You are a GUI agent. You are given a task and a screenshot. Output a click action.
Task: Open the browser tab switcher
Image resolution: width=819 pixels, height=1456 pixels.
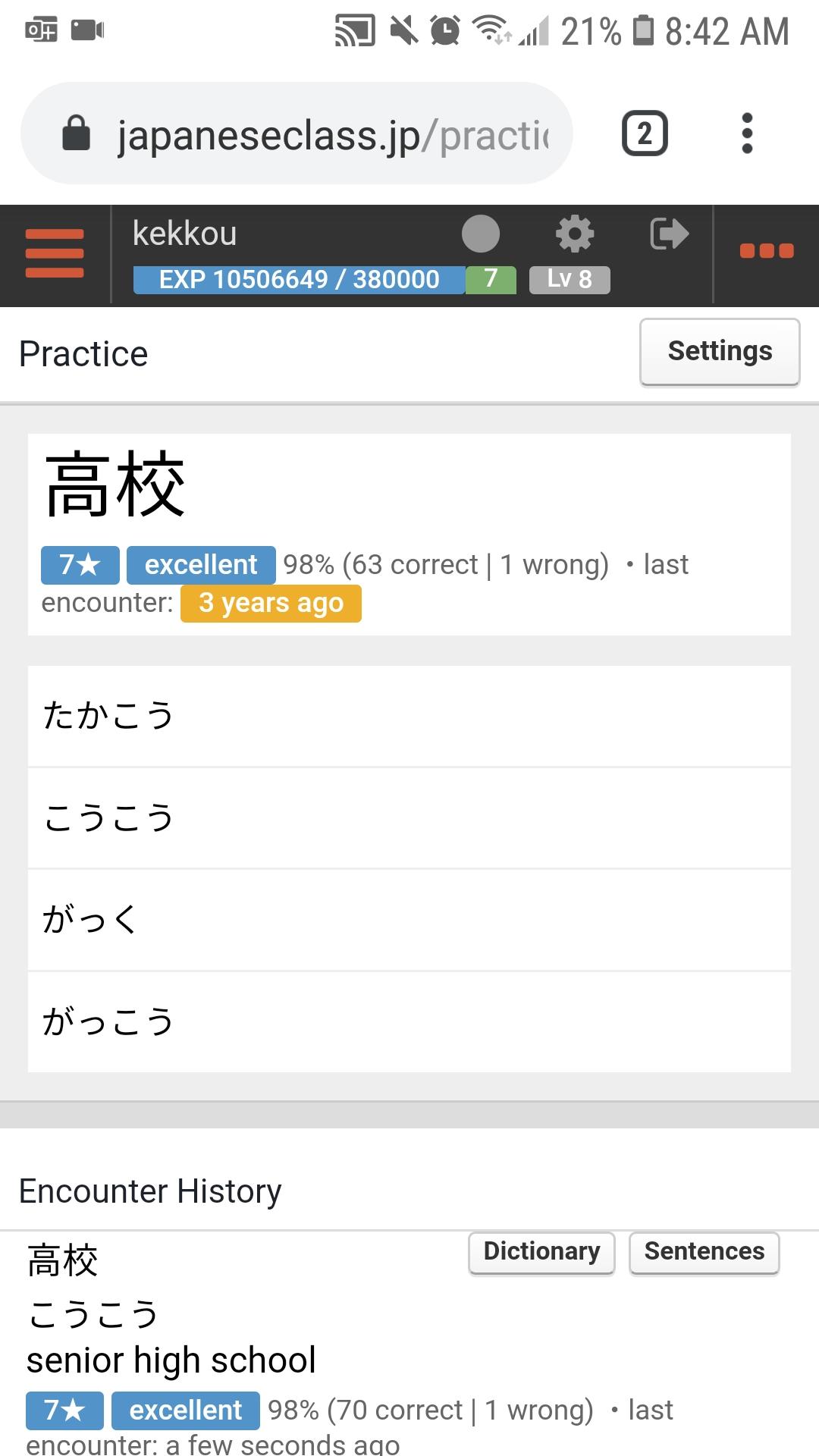pyautogui.click(x=645, y=133)
